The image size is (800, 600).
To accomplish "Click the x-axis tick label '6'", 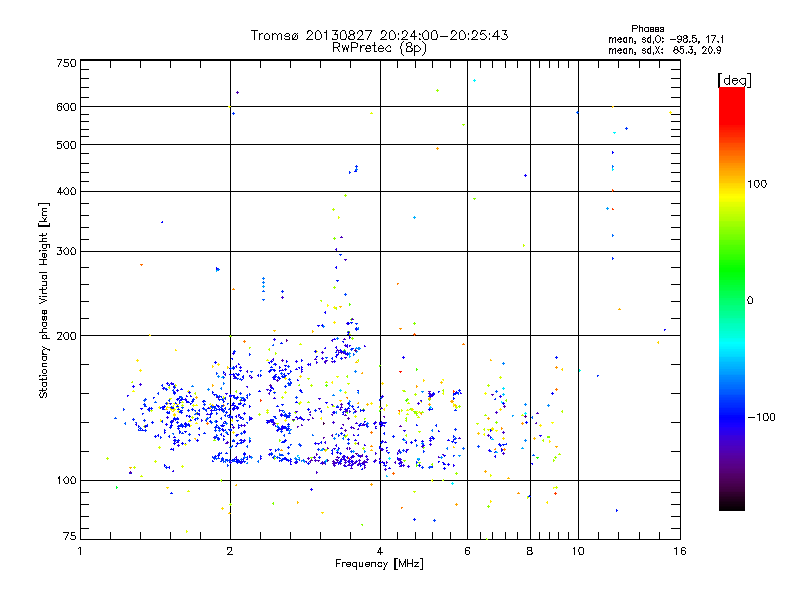I will [x=467, y=551].
